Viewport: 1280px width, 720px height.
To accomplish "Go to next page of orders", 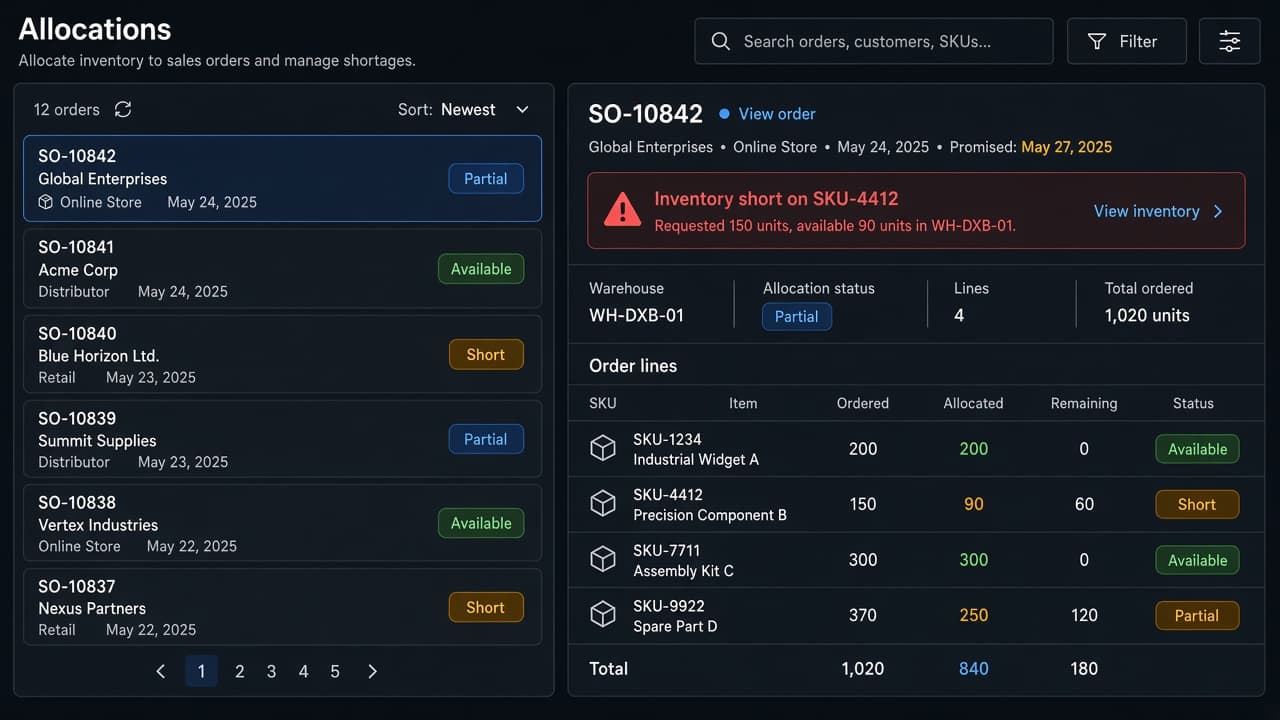I will (372, 671).
